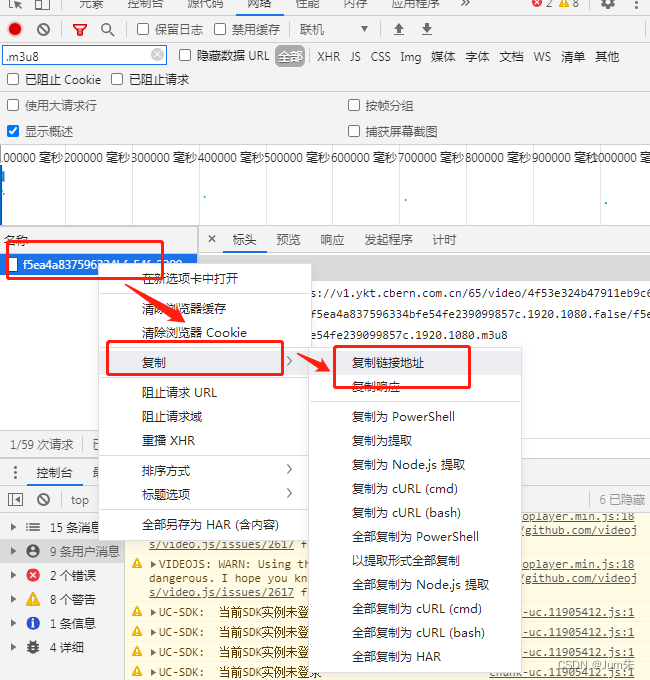
Task: Select the f5ea4a837596 request row
Action: click(98, 264)
